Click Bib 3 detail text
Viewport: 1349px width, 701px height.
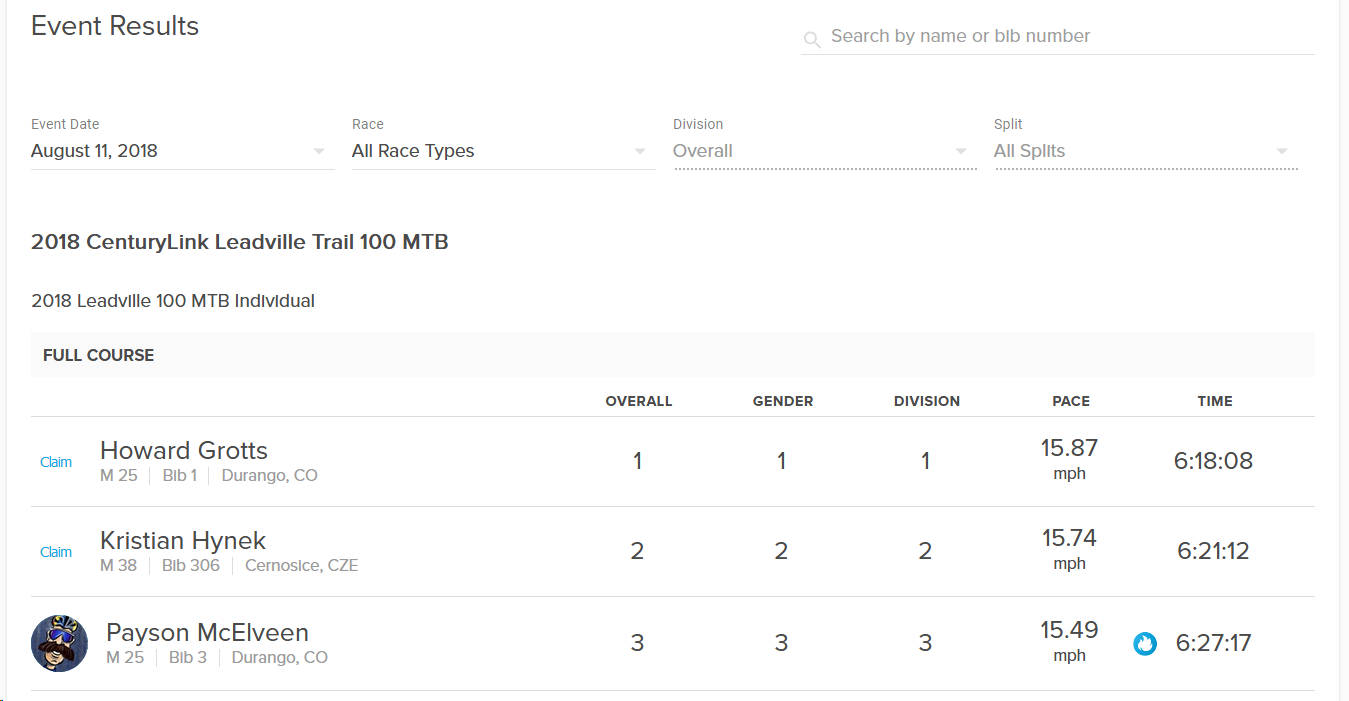(188, 658)
